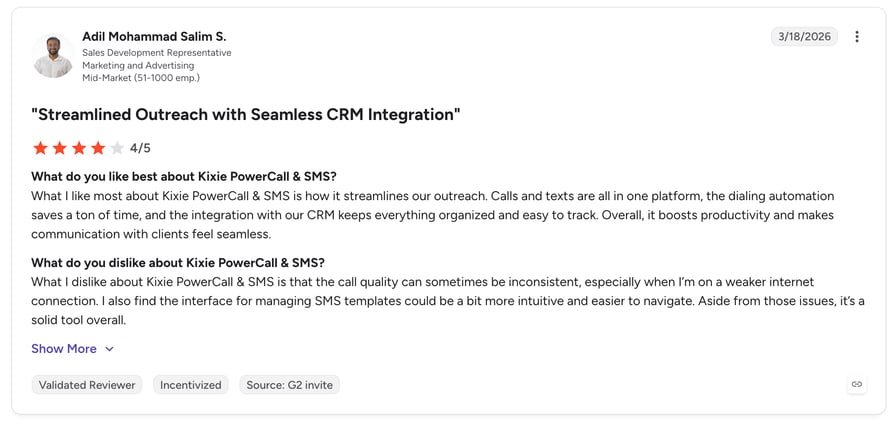This screenshot has height=426, width=894.
Task: Copy the review permalink via chain icon
Action: pyautogui.click(x=856, y=384)
